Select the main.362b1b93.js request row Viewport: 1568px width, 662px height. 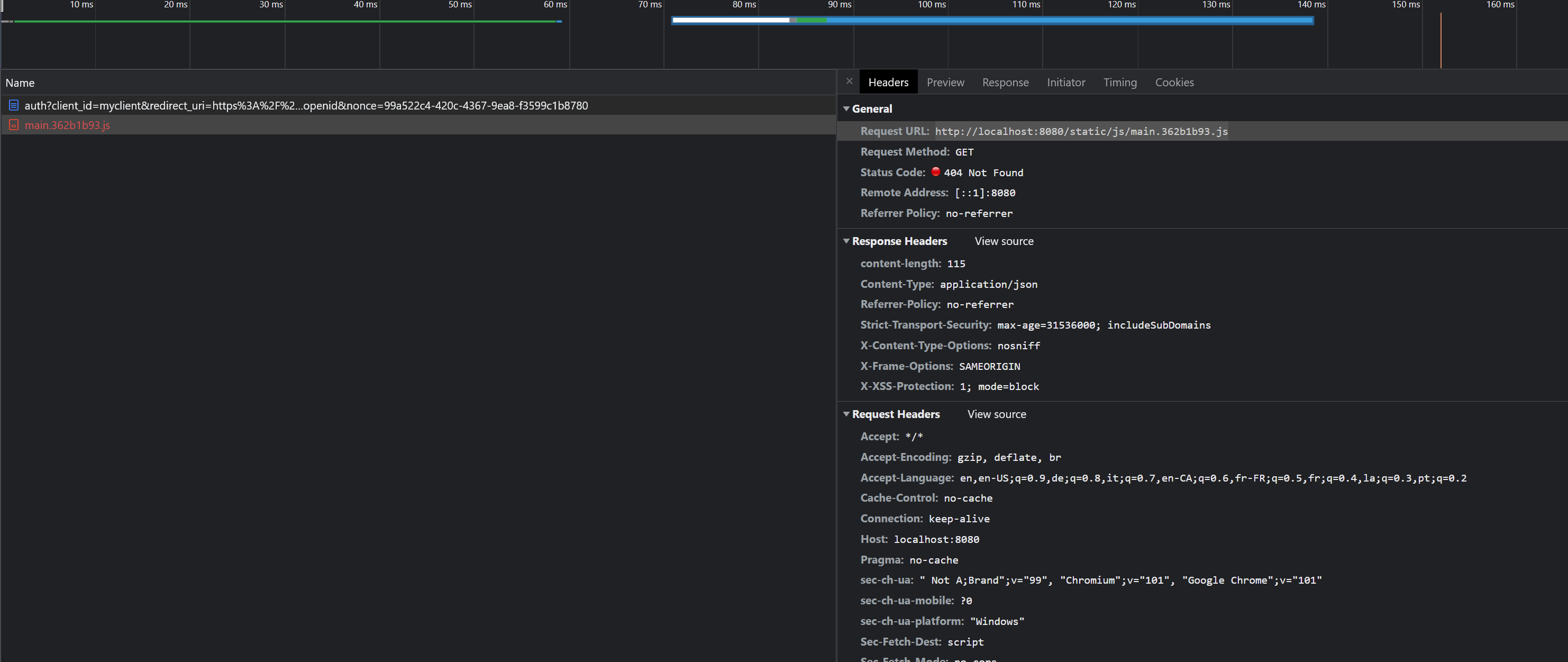(x=243, y=125)
